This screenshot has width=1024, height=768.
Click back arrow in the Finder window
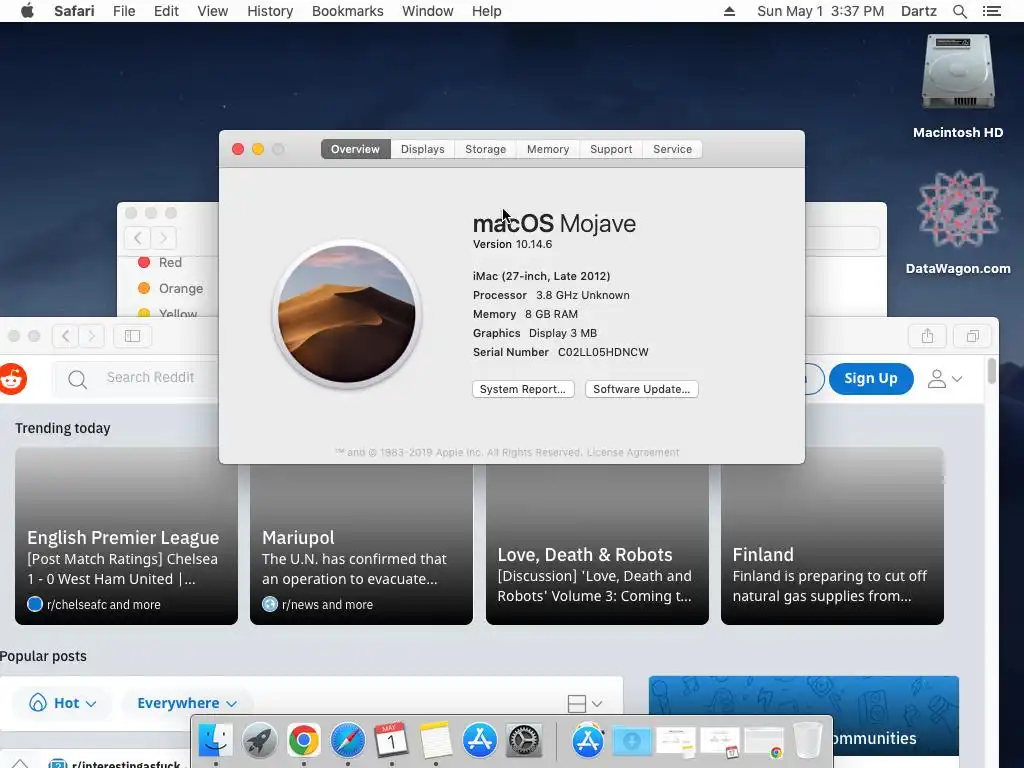coord(137,238)
